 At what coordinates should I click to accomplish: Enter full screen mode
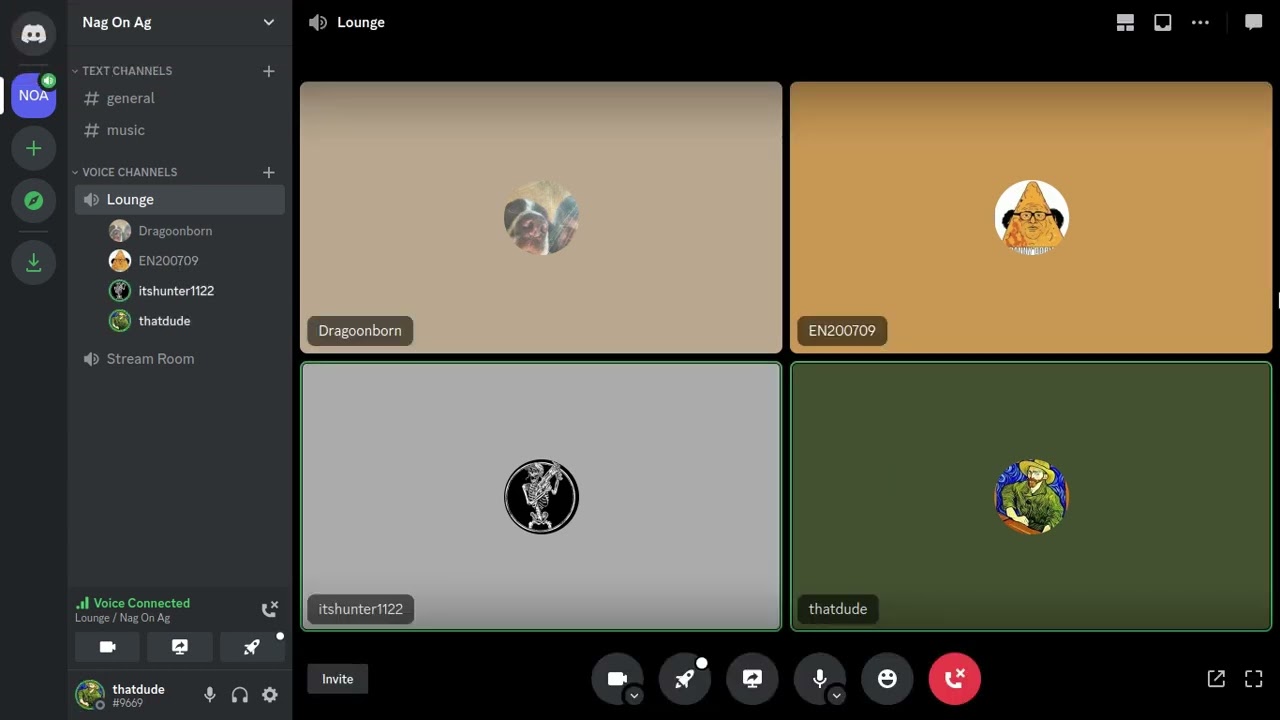[1253, 679]
